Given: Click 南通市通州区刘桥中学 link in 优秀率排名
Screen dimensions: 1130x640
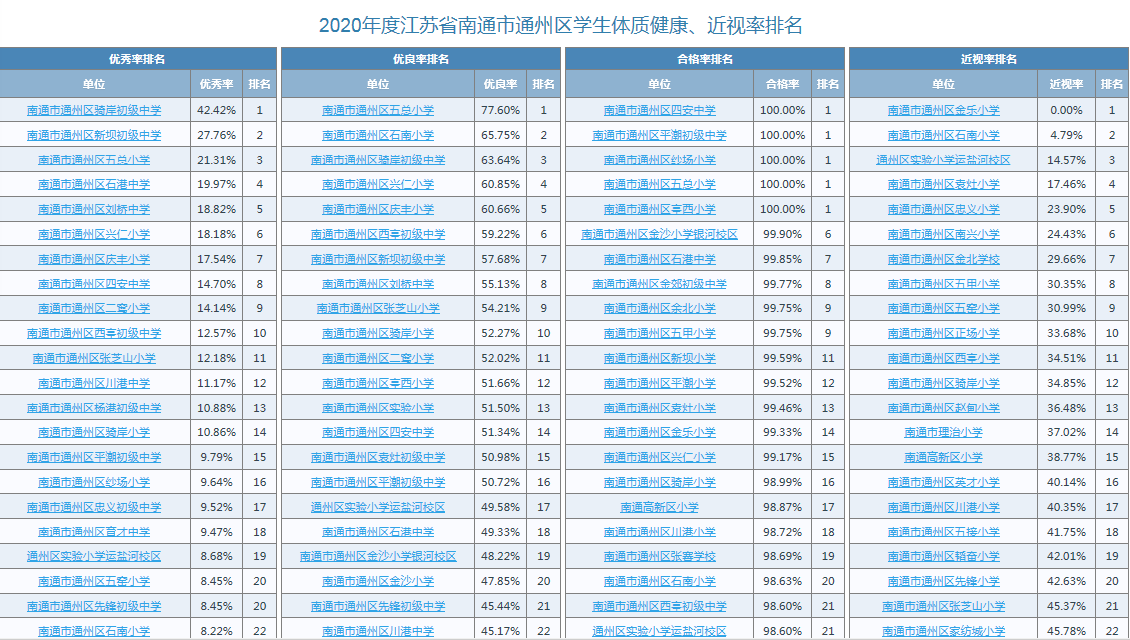Looking at the screenshot, I should point(94,209).
